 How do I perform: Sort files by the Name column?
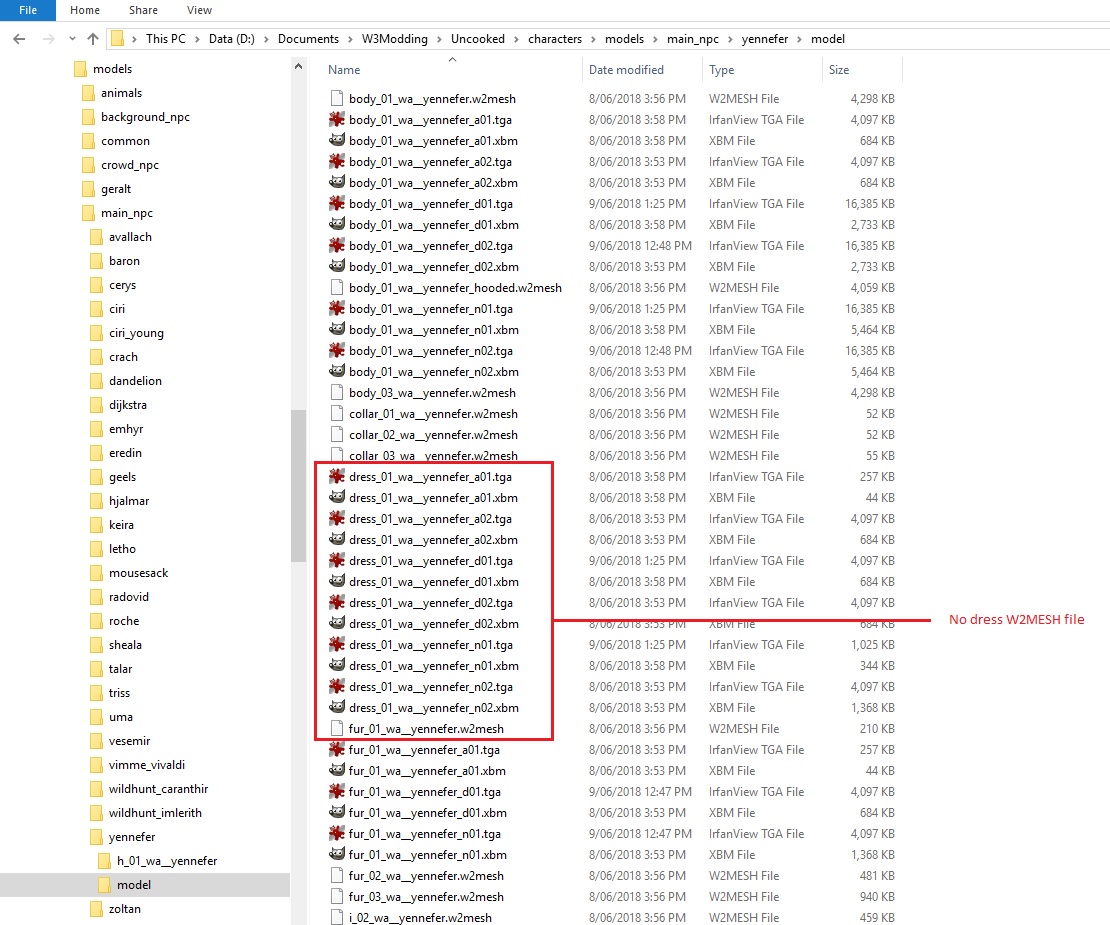pyautogui.click(x=344, y=69)
